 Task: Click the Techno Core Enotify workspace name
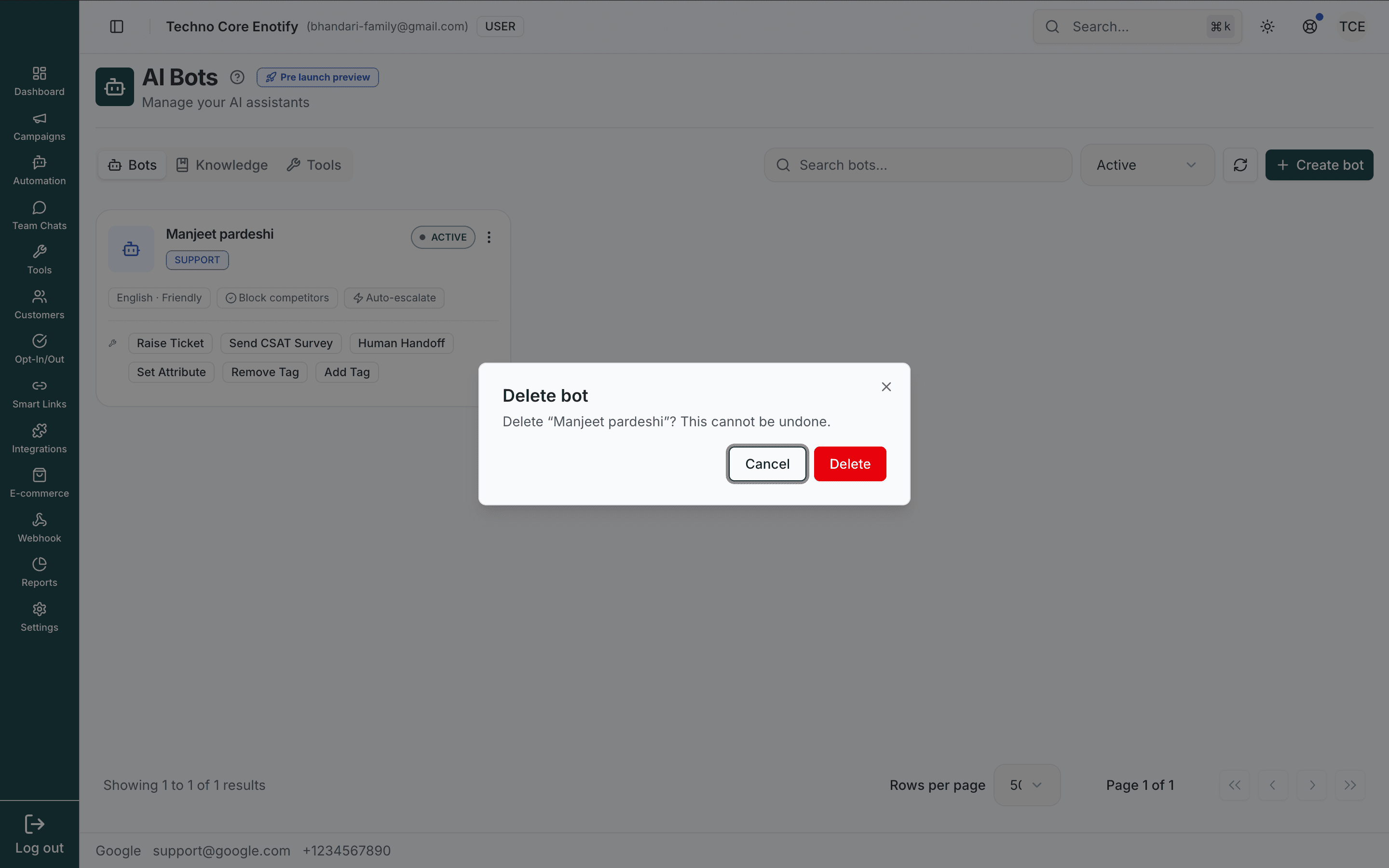point(232,27)
